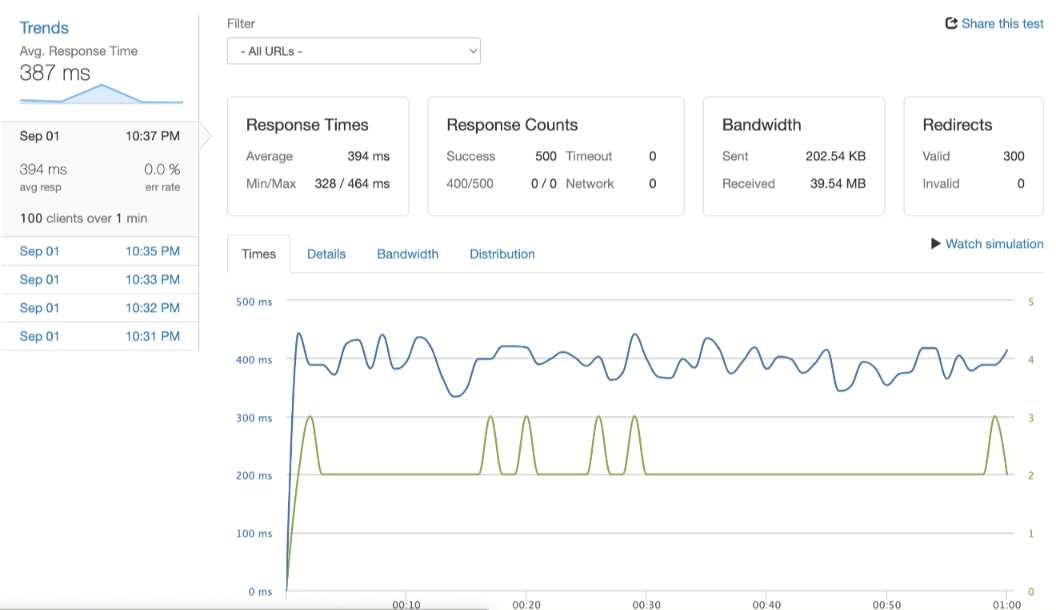The height and width of the screenshot is (610, 1056).
Task: Switch to the Times tab
Action: (259, 254)
